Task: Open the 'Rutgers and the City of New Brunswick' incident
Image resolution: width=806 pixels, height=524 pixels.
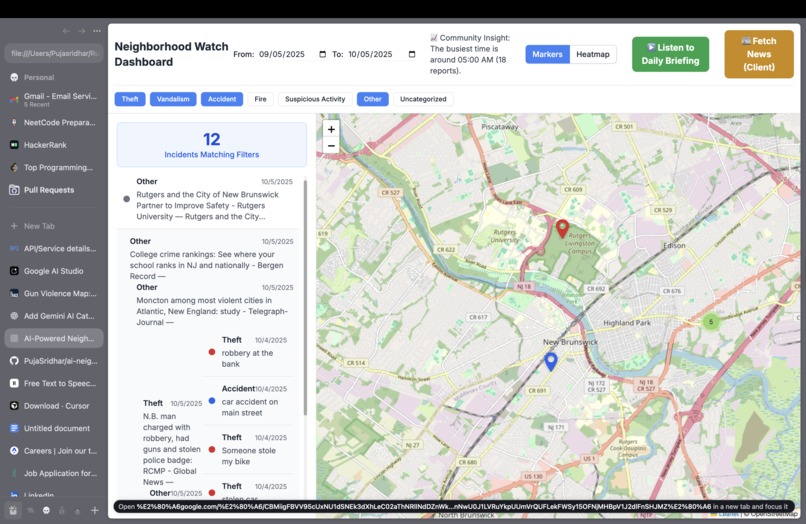Action: [x=208, y=199]
